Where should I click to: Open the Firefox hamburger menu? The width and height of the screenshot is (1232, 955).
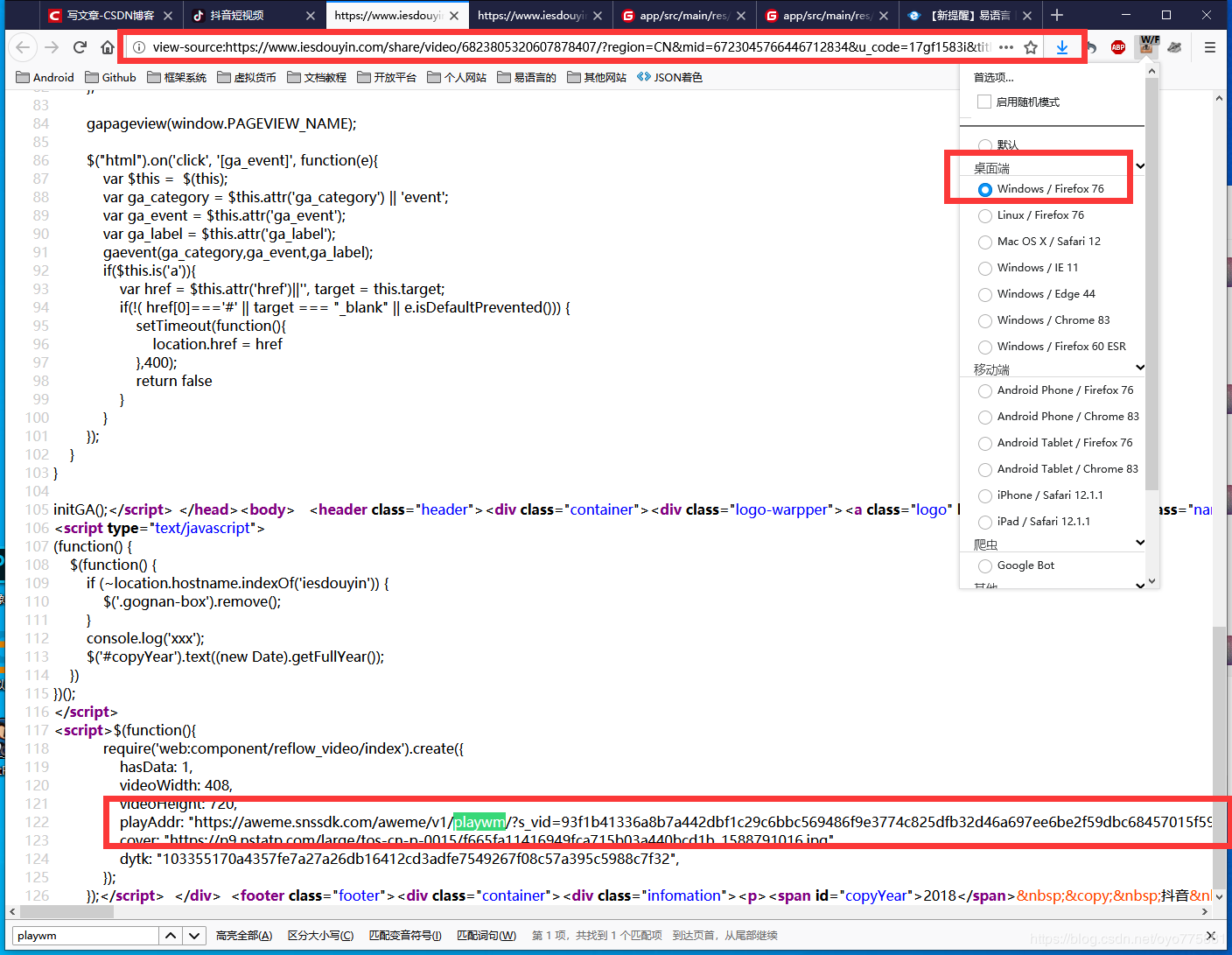(1210, 47)
